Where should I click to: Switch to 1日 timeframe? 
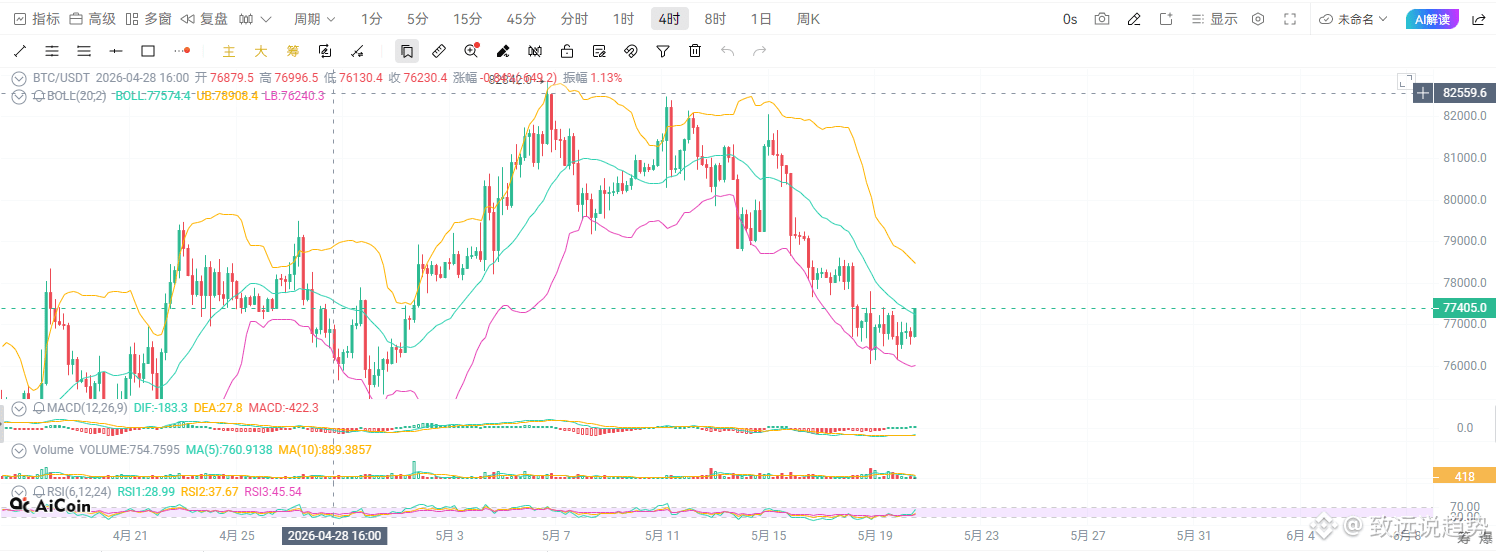click(x=761, y=19)
